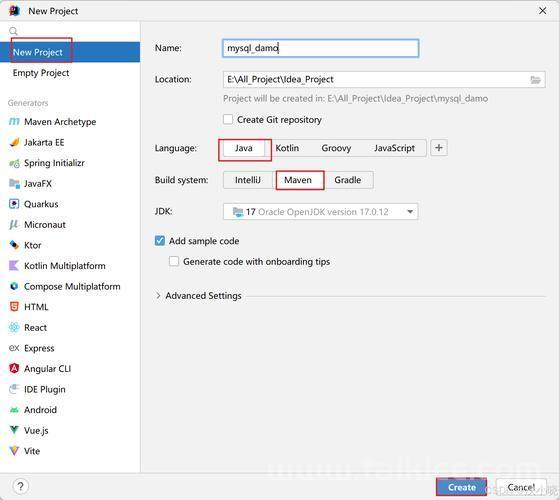Choose the Ktor generator

coord(25,246)
